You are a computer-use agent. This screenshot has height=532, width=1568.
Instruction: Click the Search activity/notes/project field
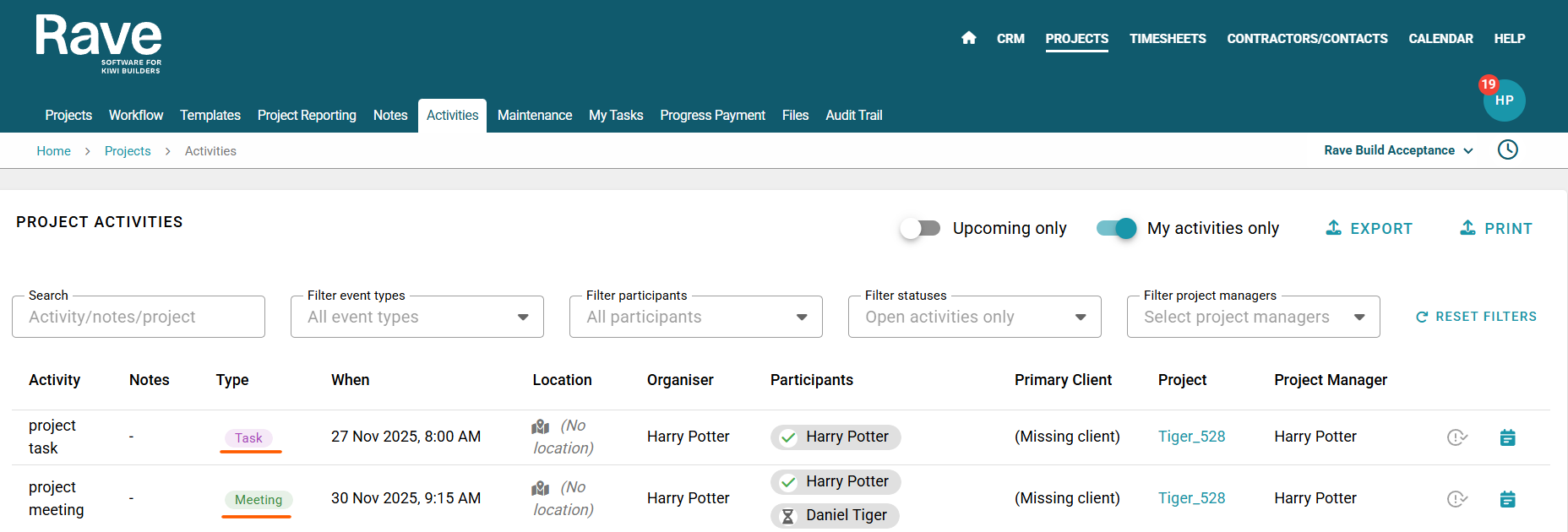(139, 318)
